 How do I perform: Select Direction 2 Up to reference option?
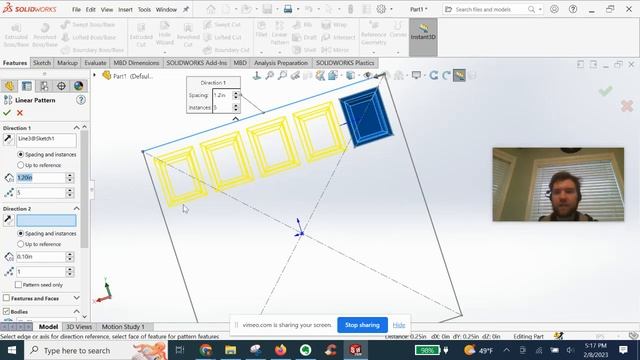click(20, 244)
